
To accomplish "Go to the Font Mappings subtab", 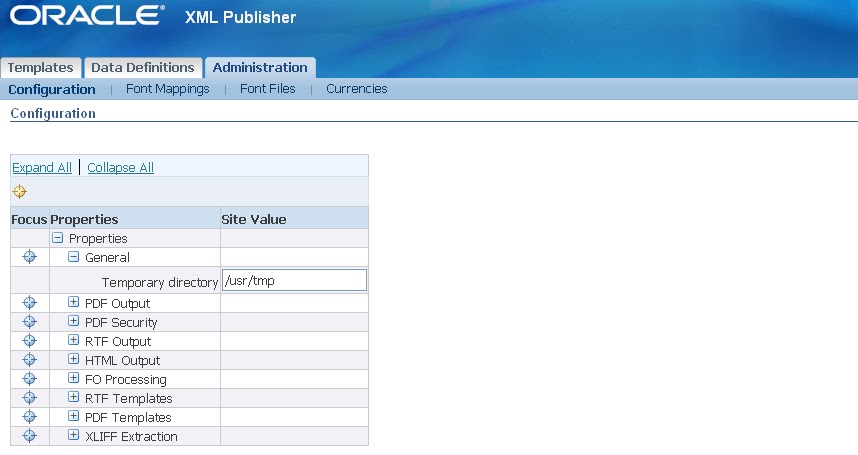I will pos(167,89).
